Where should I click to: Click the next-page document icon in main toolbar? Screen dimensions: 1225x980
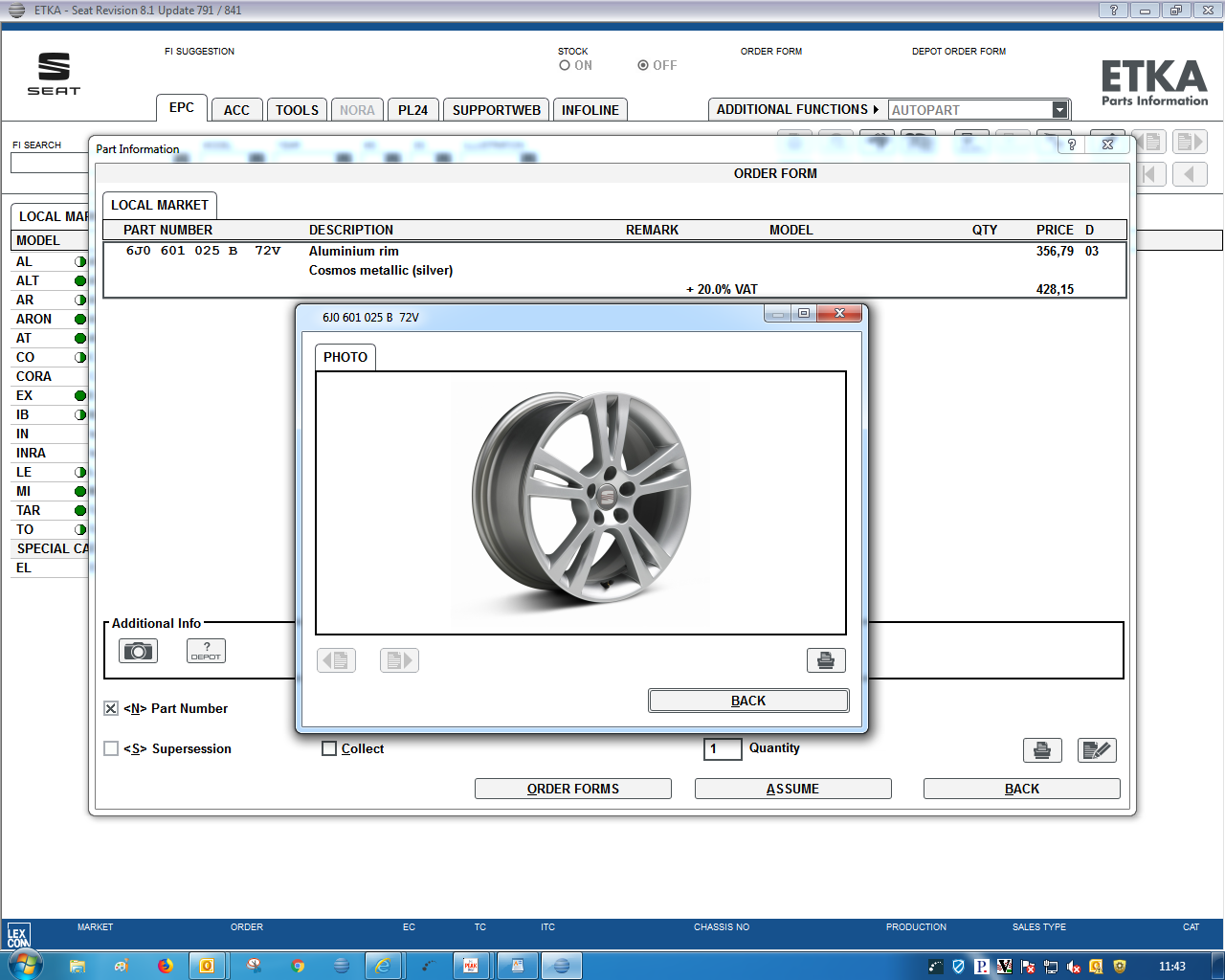pos(1190,143)
